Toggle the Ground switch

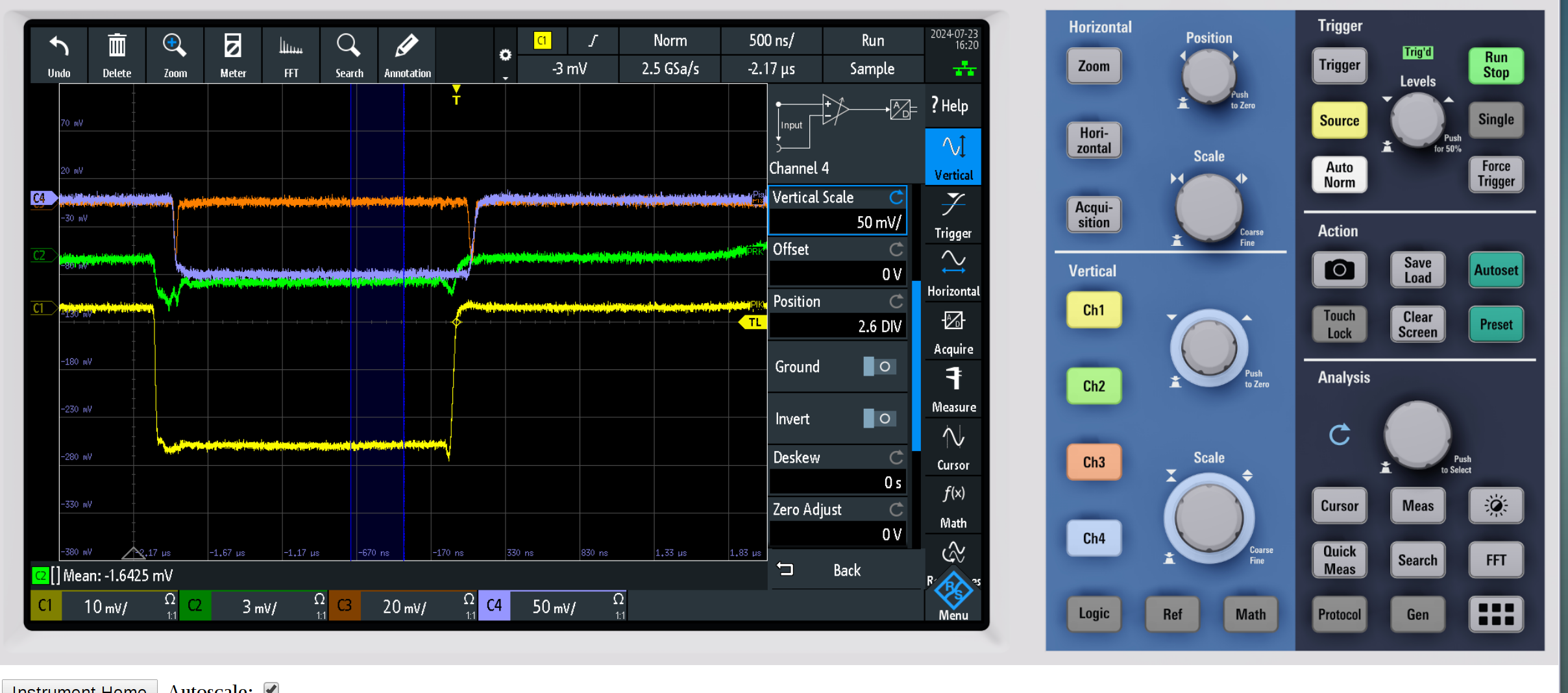(x=879, y=367)
